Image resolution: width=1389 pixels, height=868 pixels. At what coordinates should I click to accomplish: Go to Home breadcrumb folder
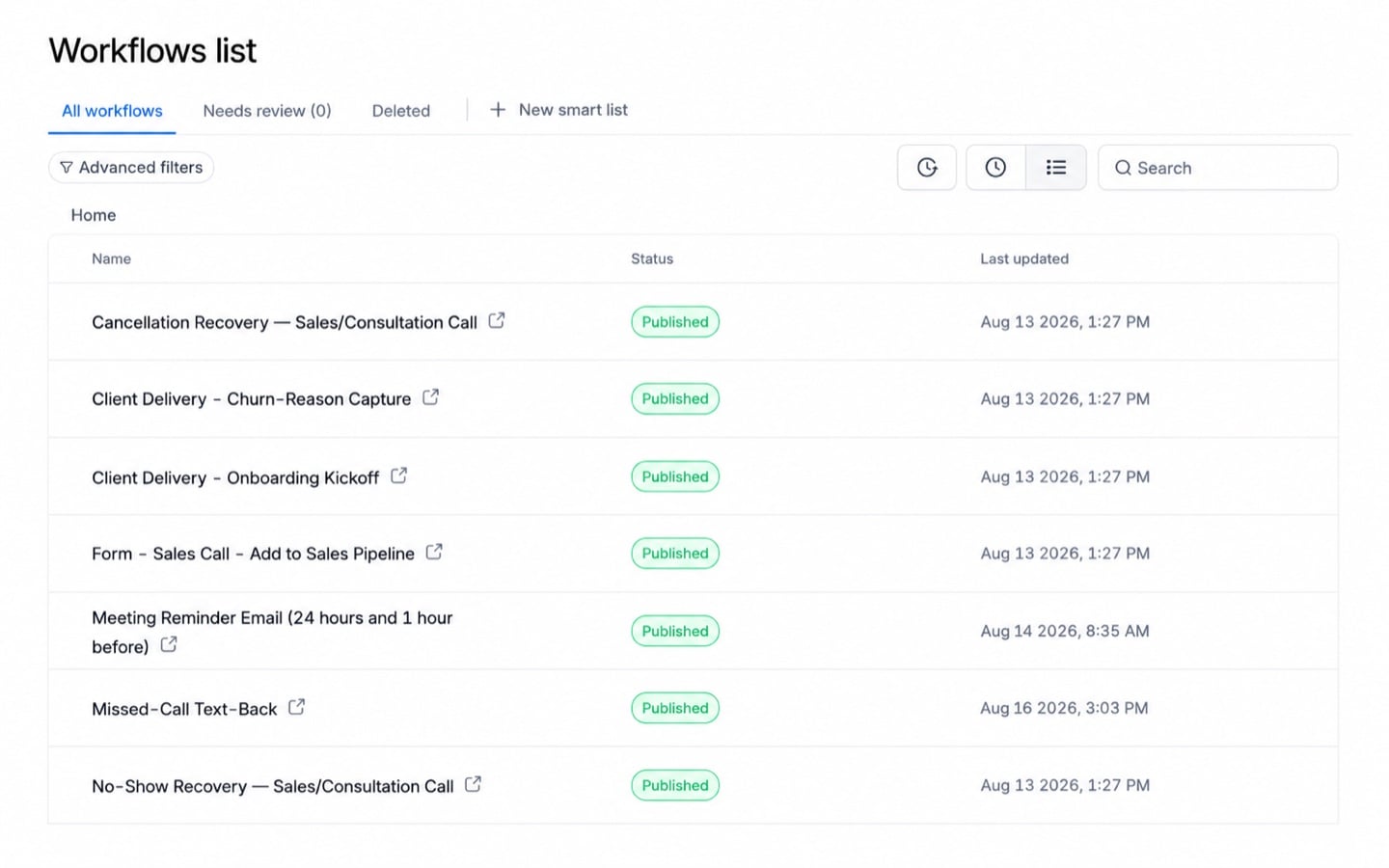(94, 215)
